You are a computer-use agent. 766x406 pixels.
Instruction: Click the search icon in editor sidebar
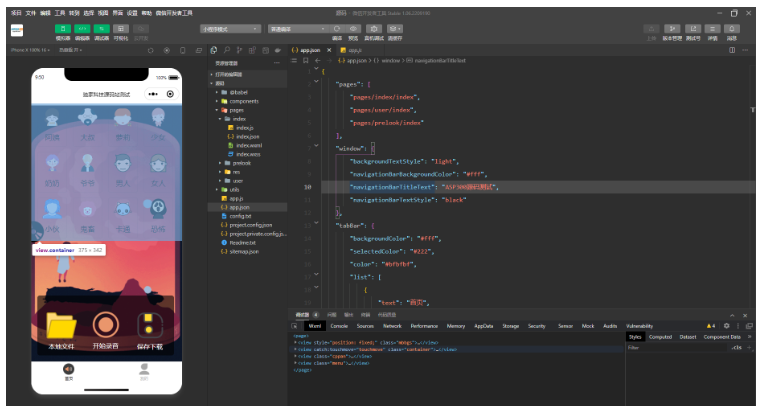tap(227, 49)
